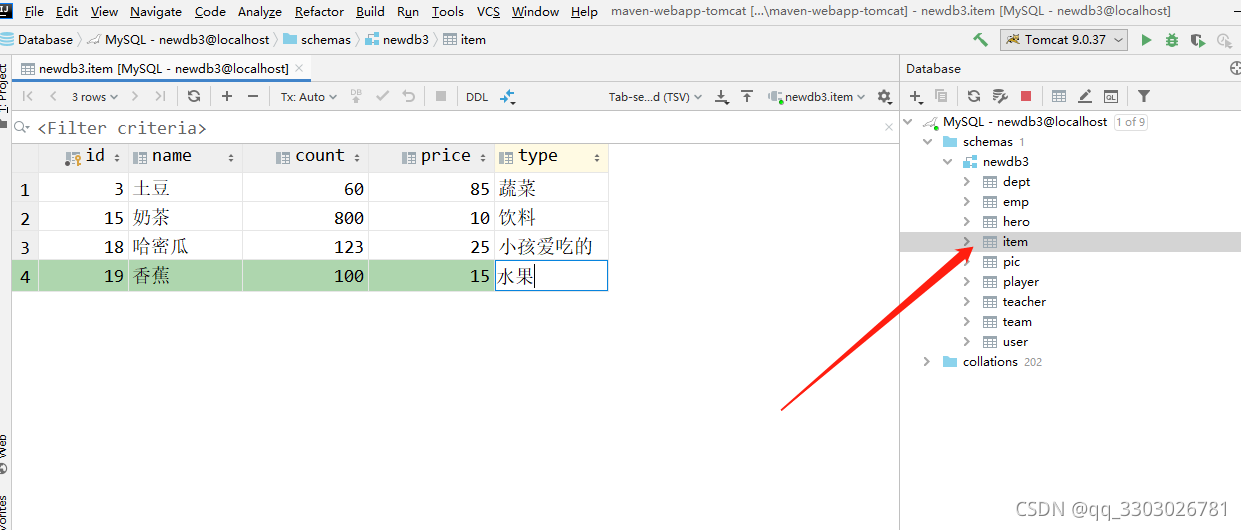This screenshot has height=530, width=1241.
Task: Select the teacher table in tree
Action: coord(1024,302)
